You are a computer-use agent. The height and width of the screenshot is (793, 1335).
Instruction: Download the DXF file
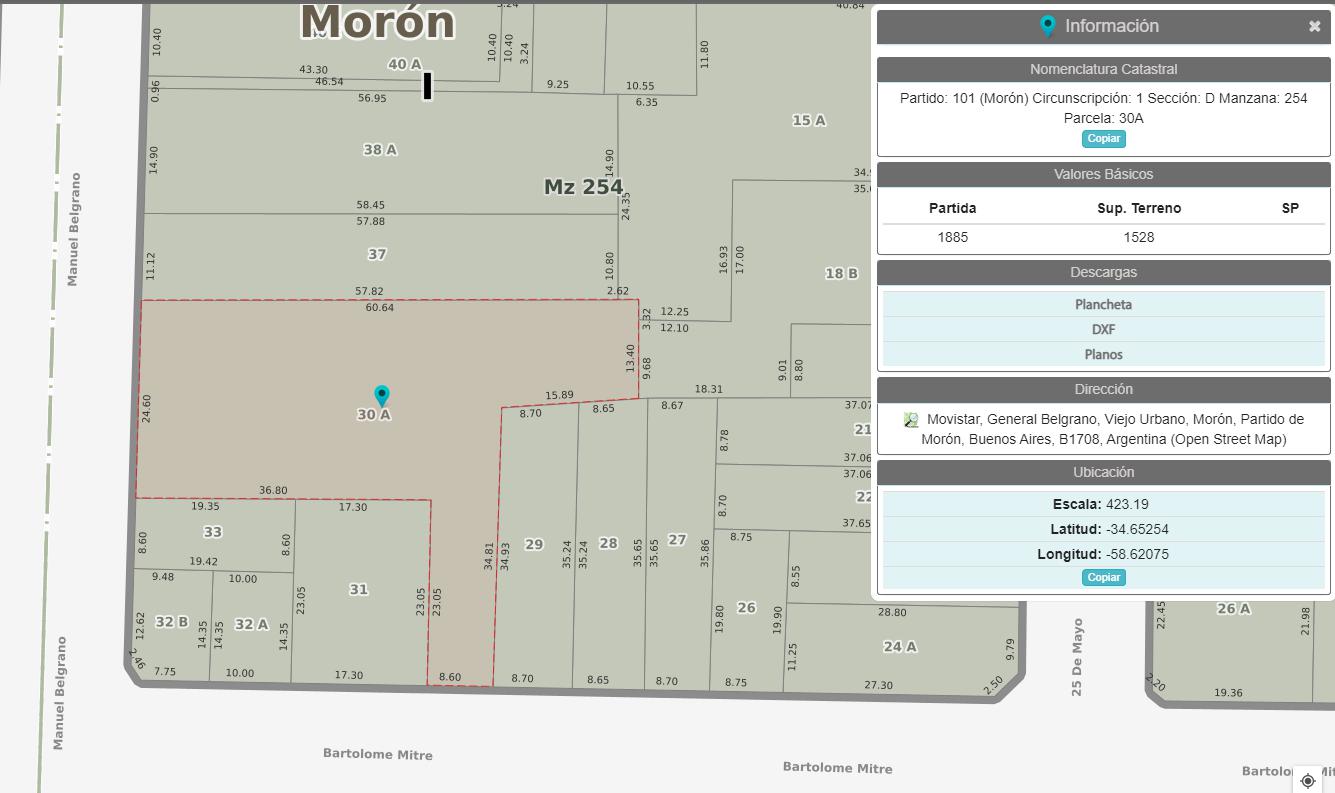pos(1103,330)
